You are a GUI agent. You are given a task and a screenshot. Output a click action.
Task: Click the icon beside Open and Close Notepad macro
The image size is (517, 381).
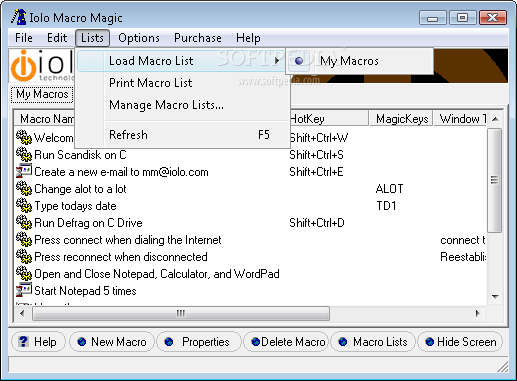(x=24, y=273)
